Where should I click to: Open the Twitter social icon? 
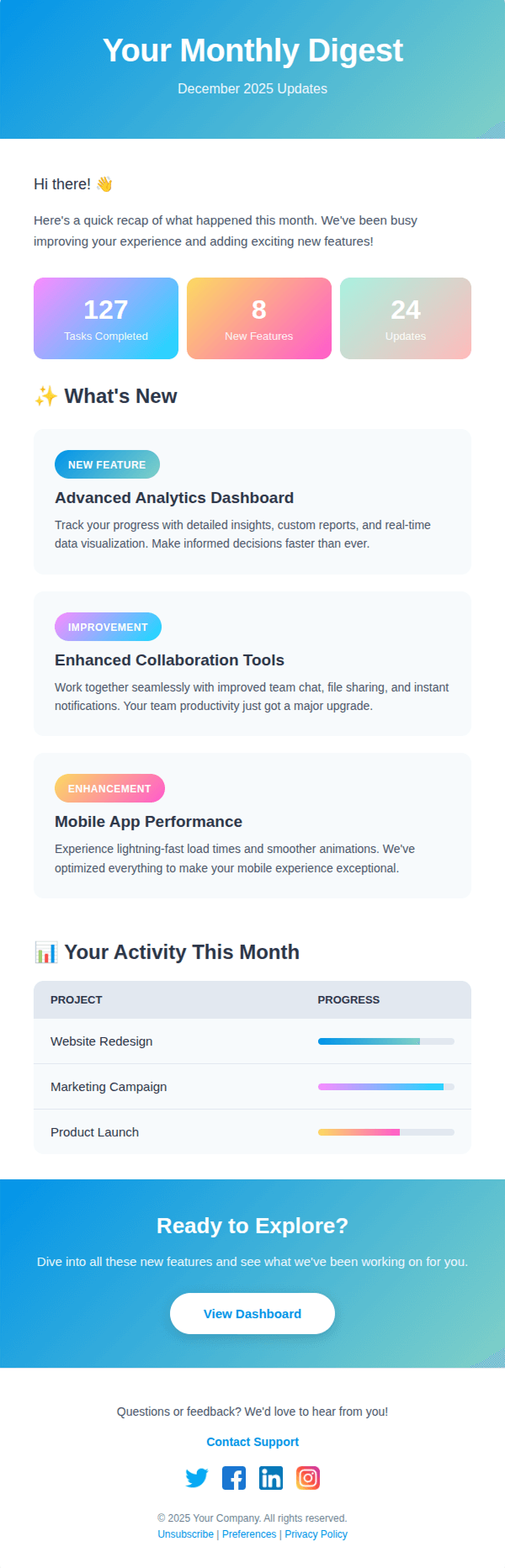tap(197, 1478)
